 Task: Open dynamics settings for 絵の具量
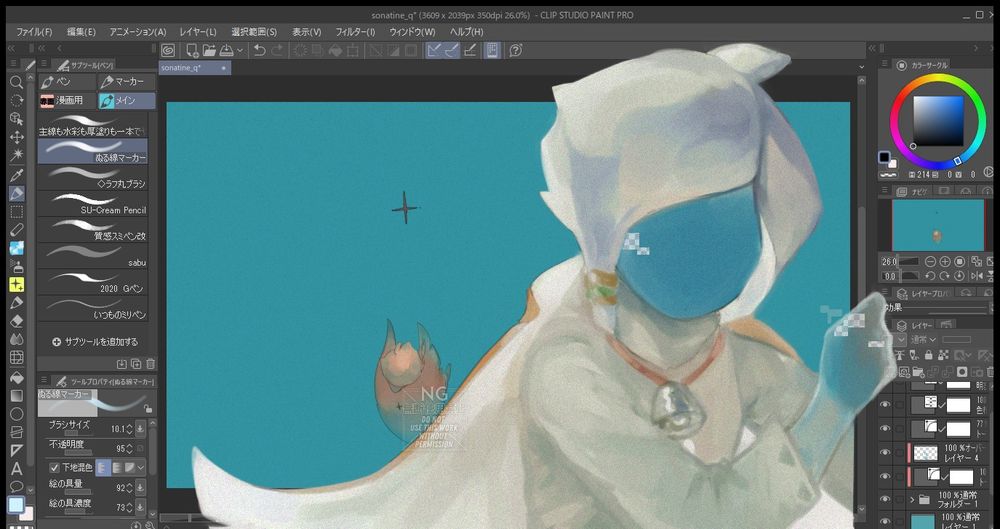tap(140, 488)
